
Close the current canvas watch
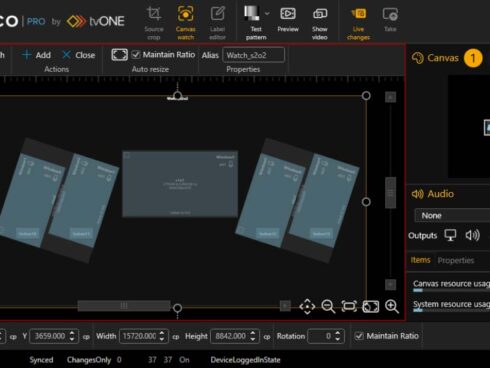click(x=79, y=55)
